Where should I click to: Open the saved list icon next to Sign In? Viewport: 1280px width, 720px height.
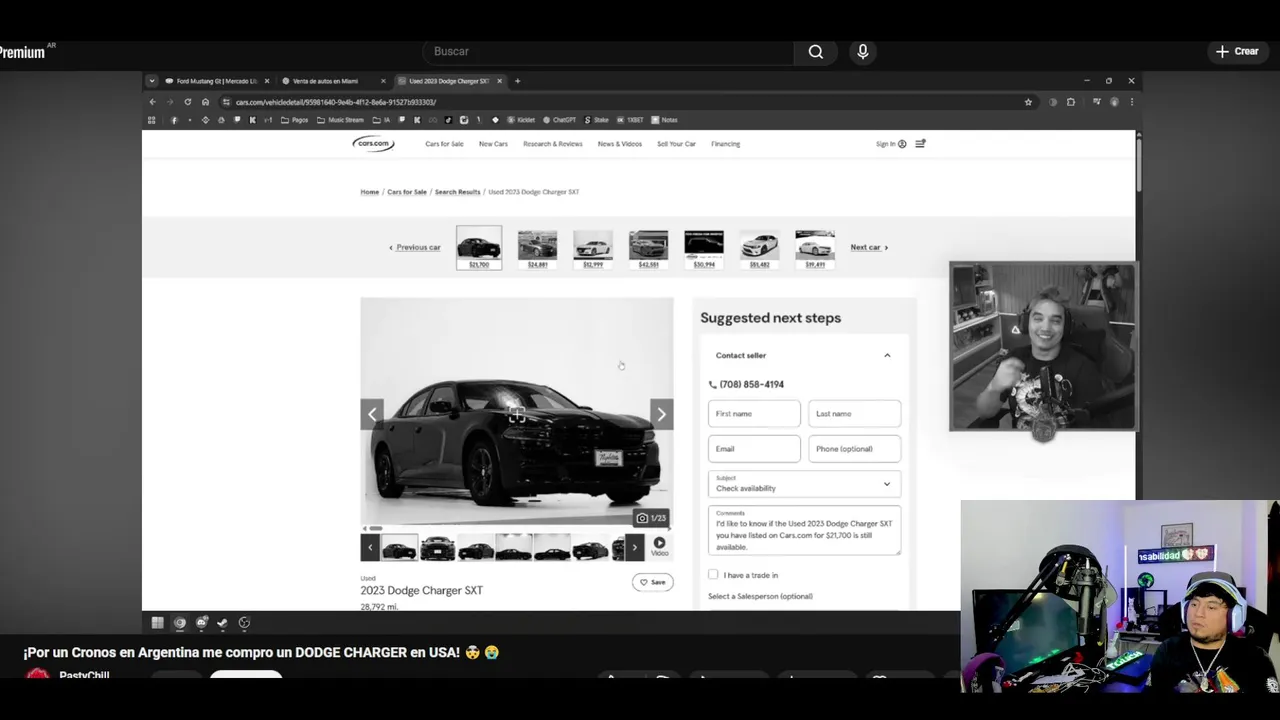point(920,144)
